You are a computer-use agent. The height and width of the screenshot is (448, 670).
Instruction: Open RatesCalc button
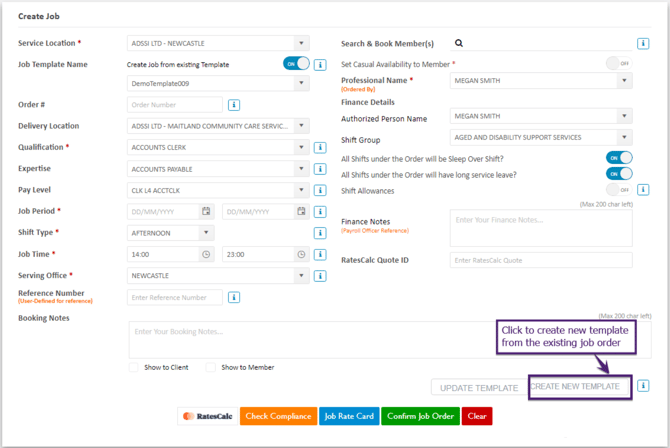pyautogui.click(x=208, y=416)
